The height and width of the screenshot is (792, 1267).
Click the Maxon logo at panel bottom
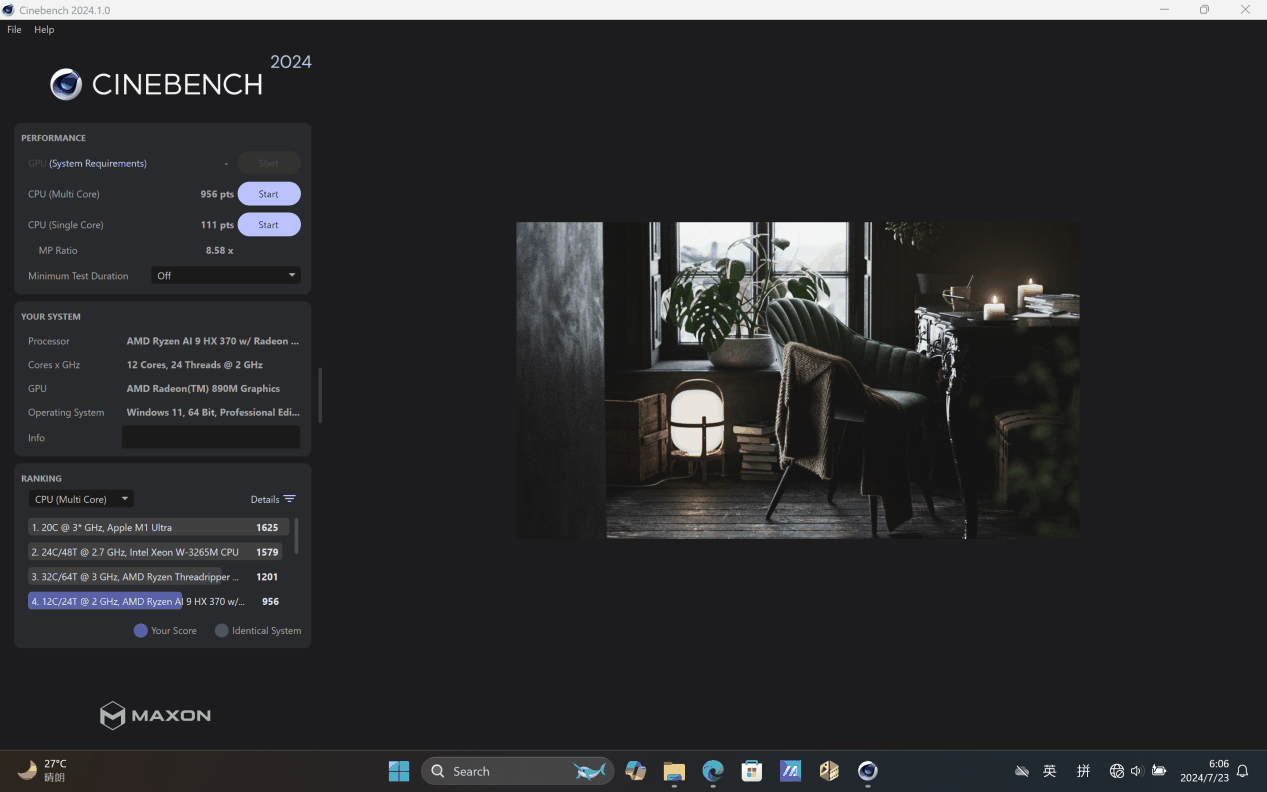[155, 715]
